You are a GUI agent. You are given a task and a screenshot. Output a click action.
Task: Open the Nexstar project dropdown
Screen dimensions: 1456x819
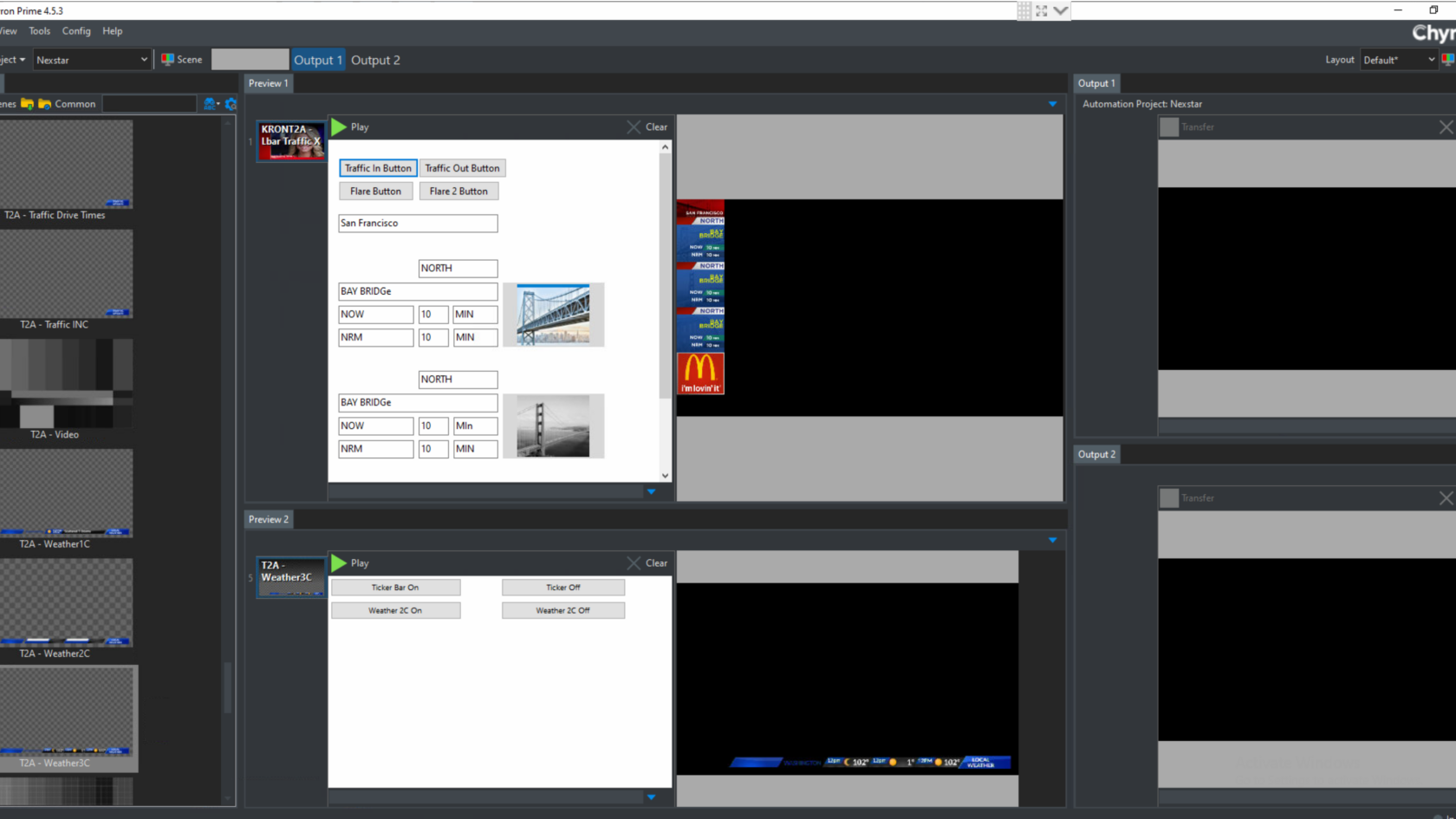click(92, 60)
